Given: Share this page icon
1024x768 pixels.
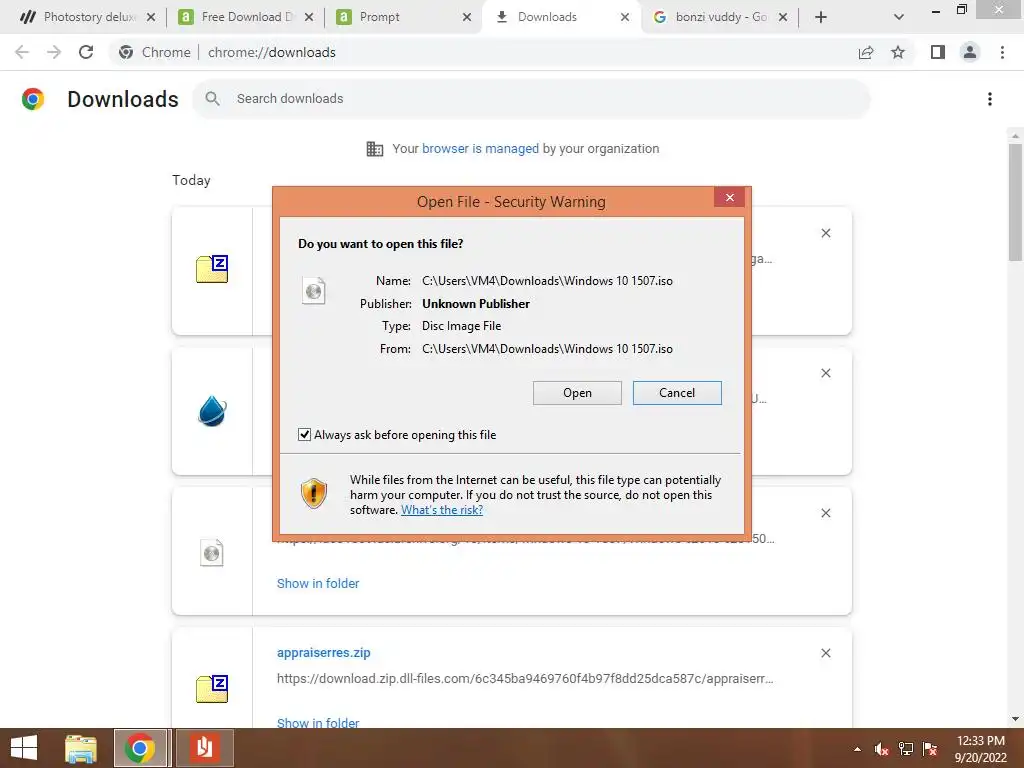Looking at the screenshot, I should point(866,52).
